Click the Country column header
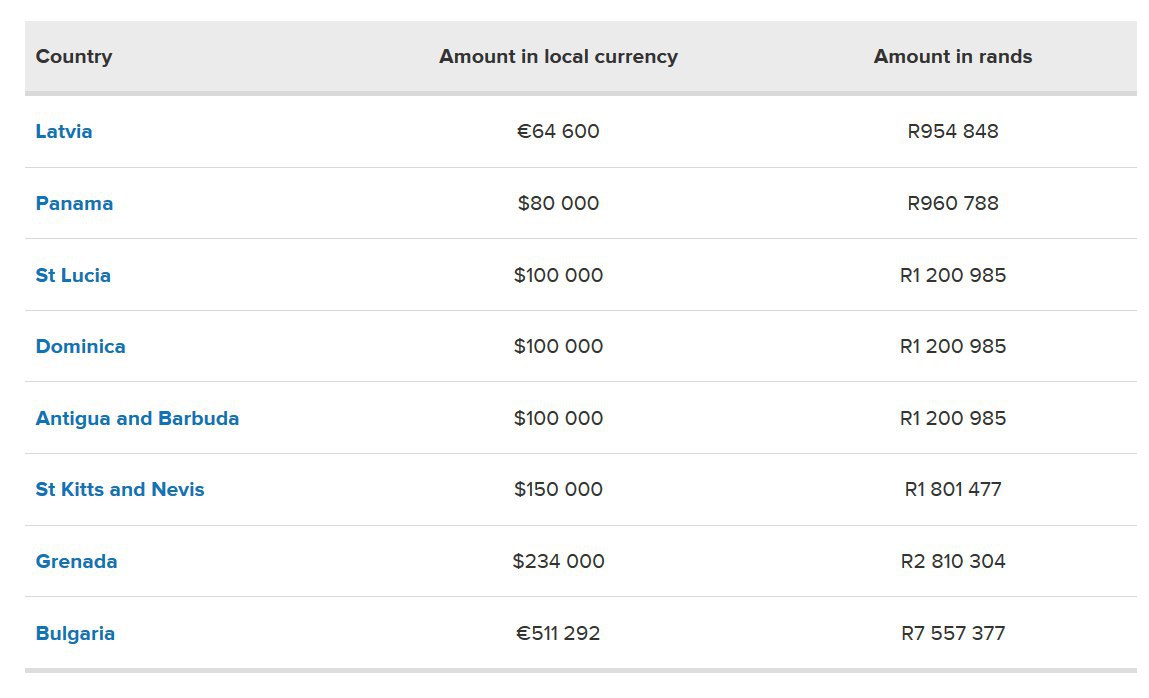Viewport: 1149px width, 698px height. (74, 57)
